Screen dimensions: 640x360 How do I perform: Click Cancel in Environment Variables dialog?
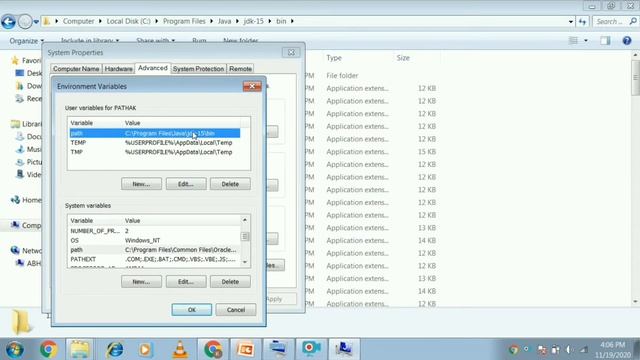[236, 310]
